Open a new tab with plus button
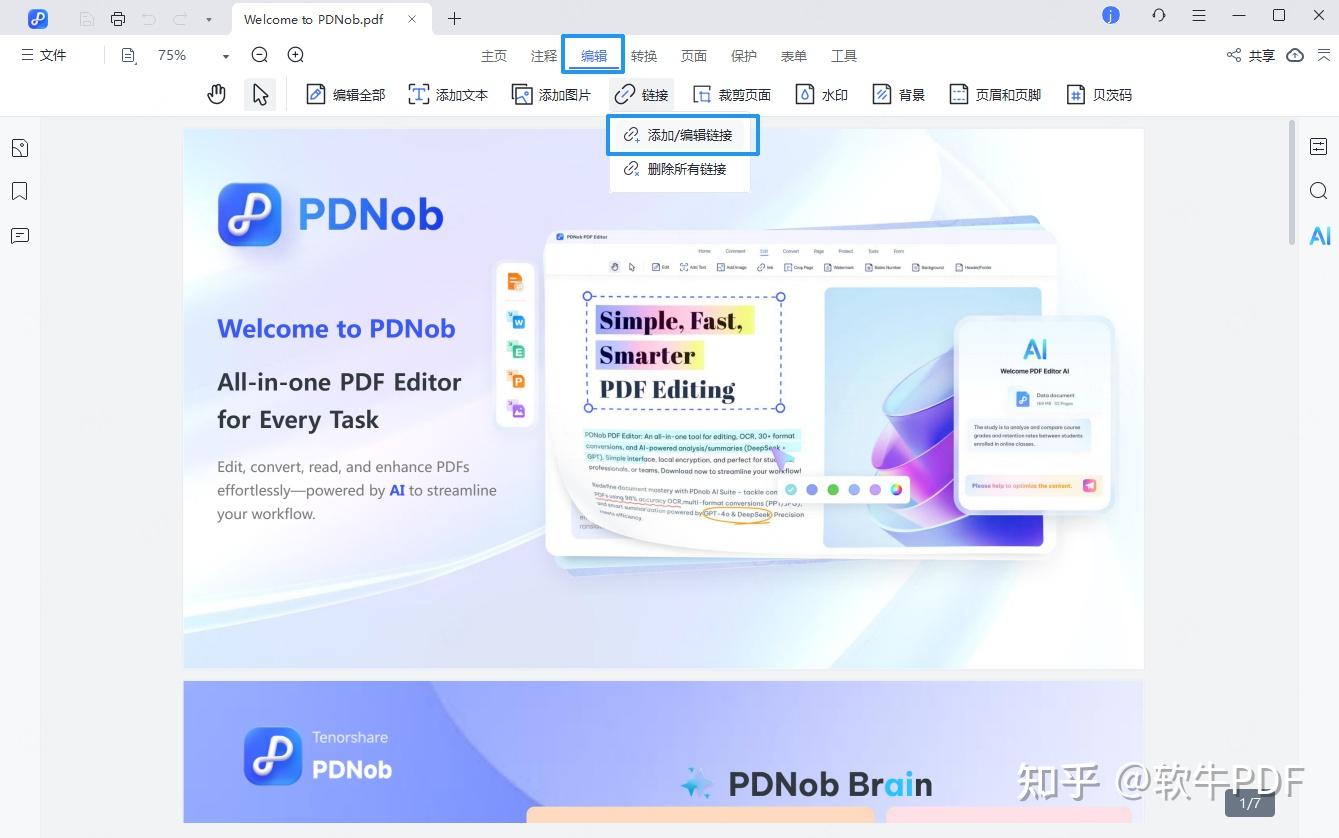 click(454, 19)
